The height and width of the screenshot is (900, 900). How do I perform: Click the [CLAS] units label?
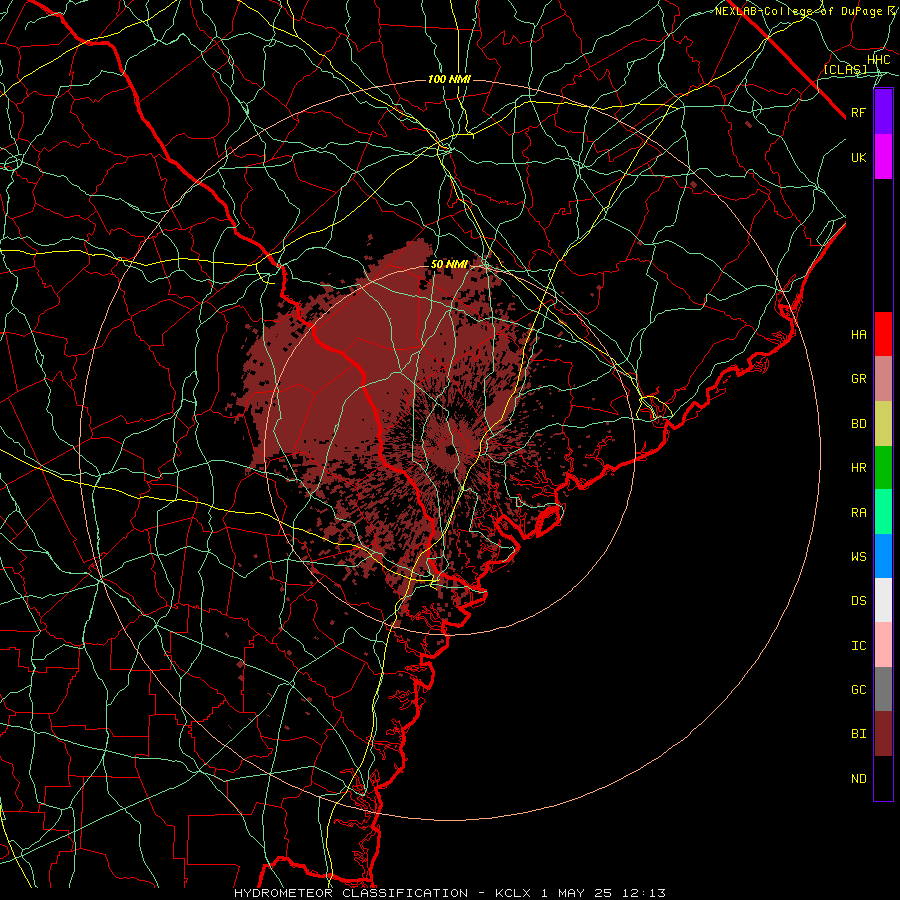point(845,70)
